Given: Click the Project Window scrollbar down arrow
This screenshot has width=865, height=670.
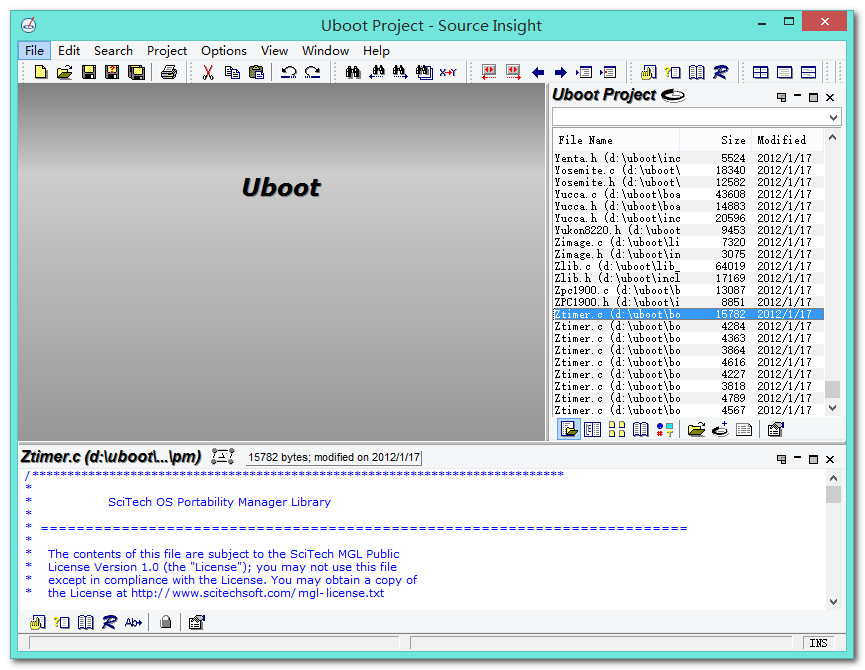Looking at the screenshot, I should (832, 408).
